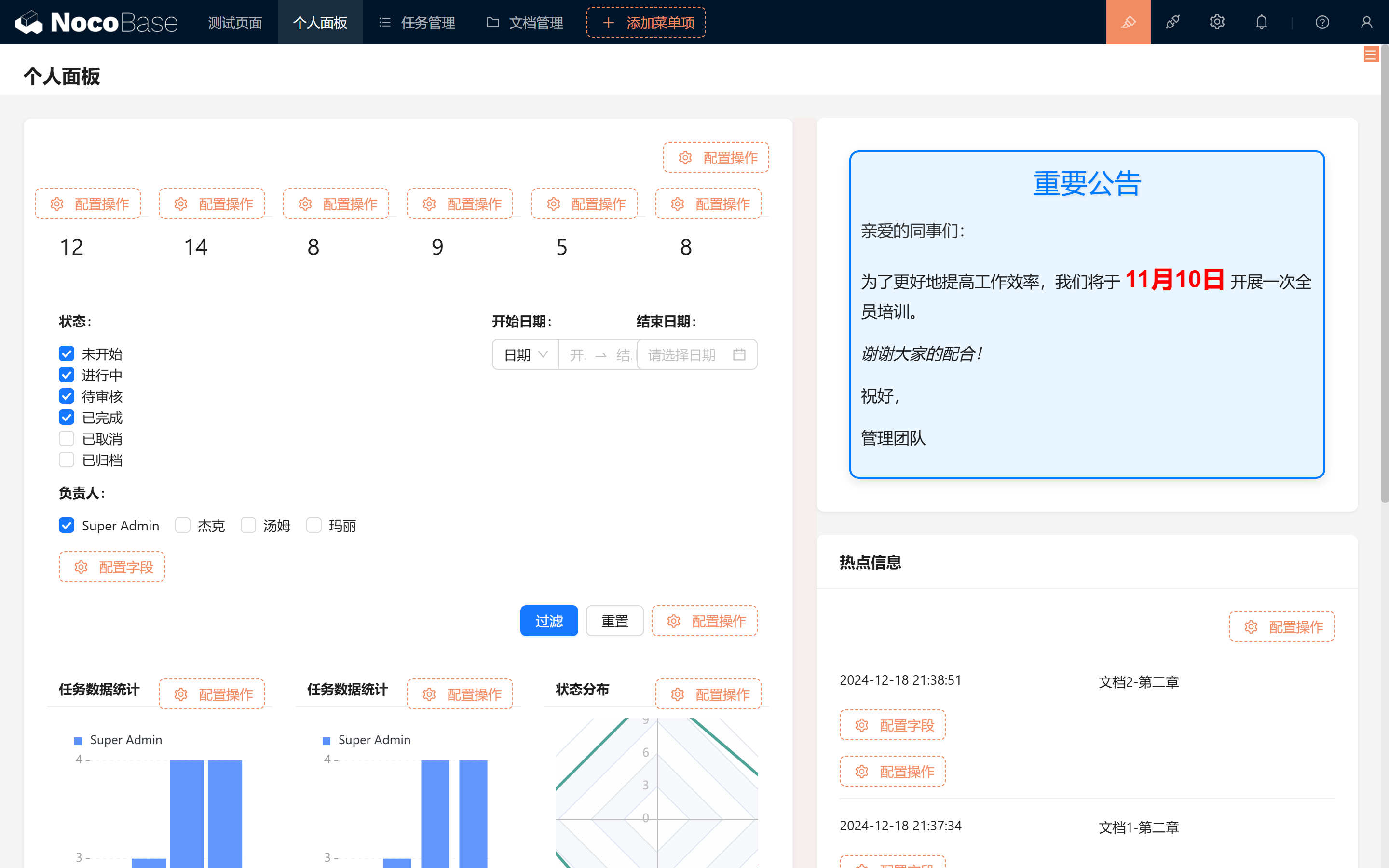This screenshot has width=1389, height=868.
Task: Open the 测试页面 menu
Action: point(235,22)
